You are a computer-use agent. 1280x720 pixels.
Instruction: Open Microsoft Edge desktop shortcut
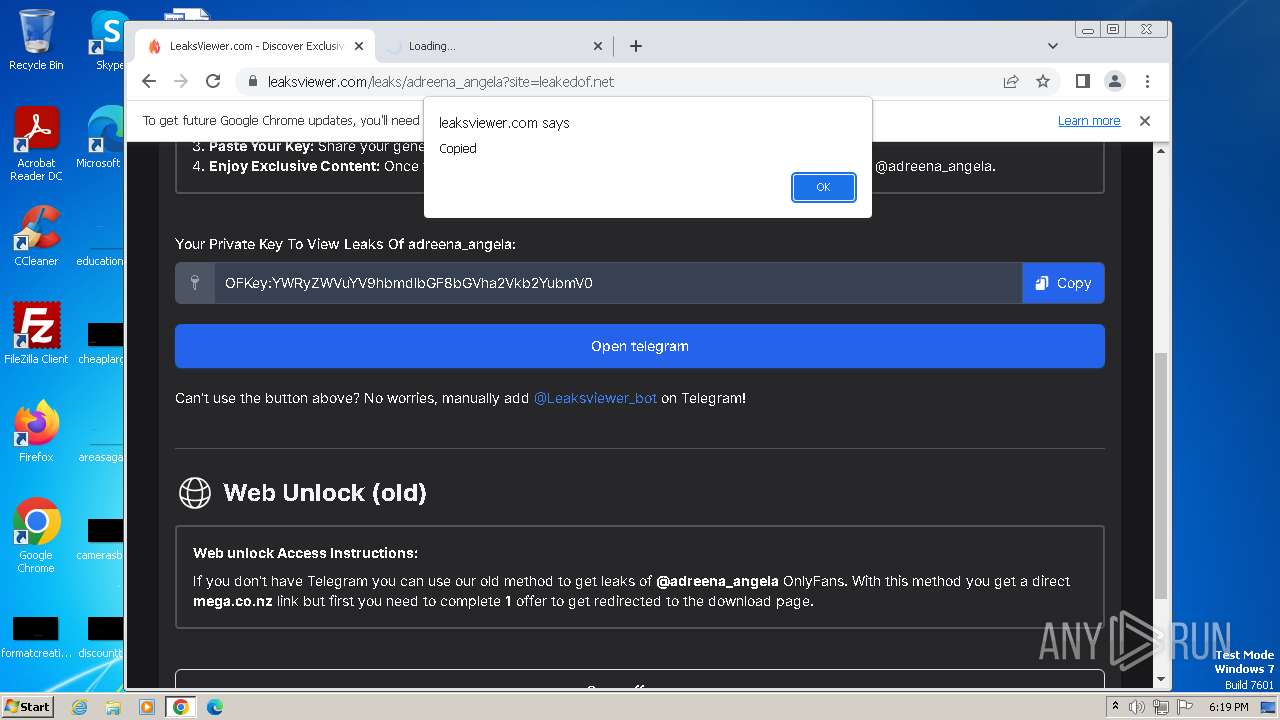(x=100, y=138)
